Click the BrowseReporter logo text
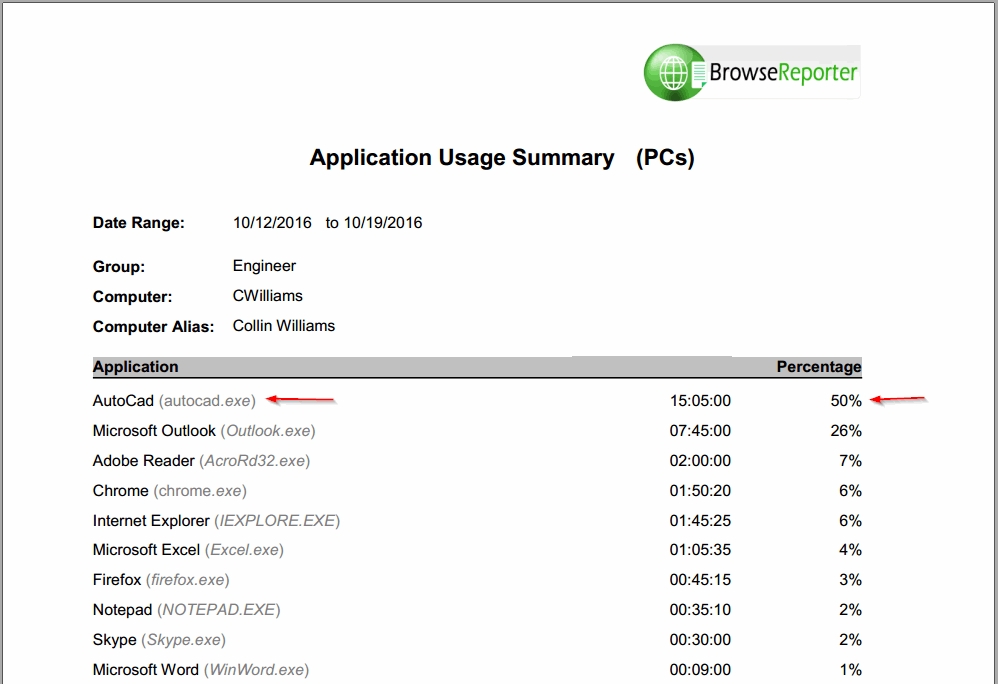Viewport: 998px width, 684px height. [x=784, y=73]
